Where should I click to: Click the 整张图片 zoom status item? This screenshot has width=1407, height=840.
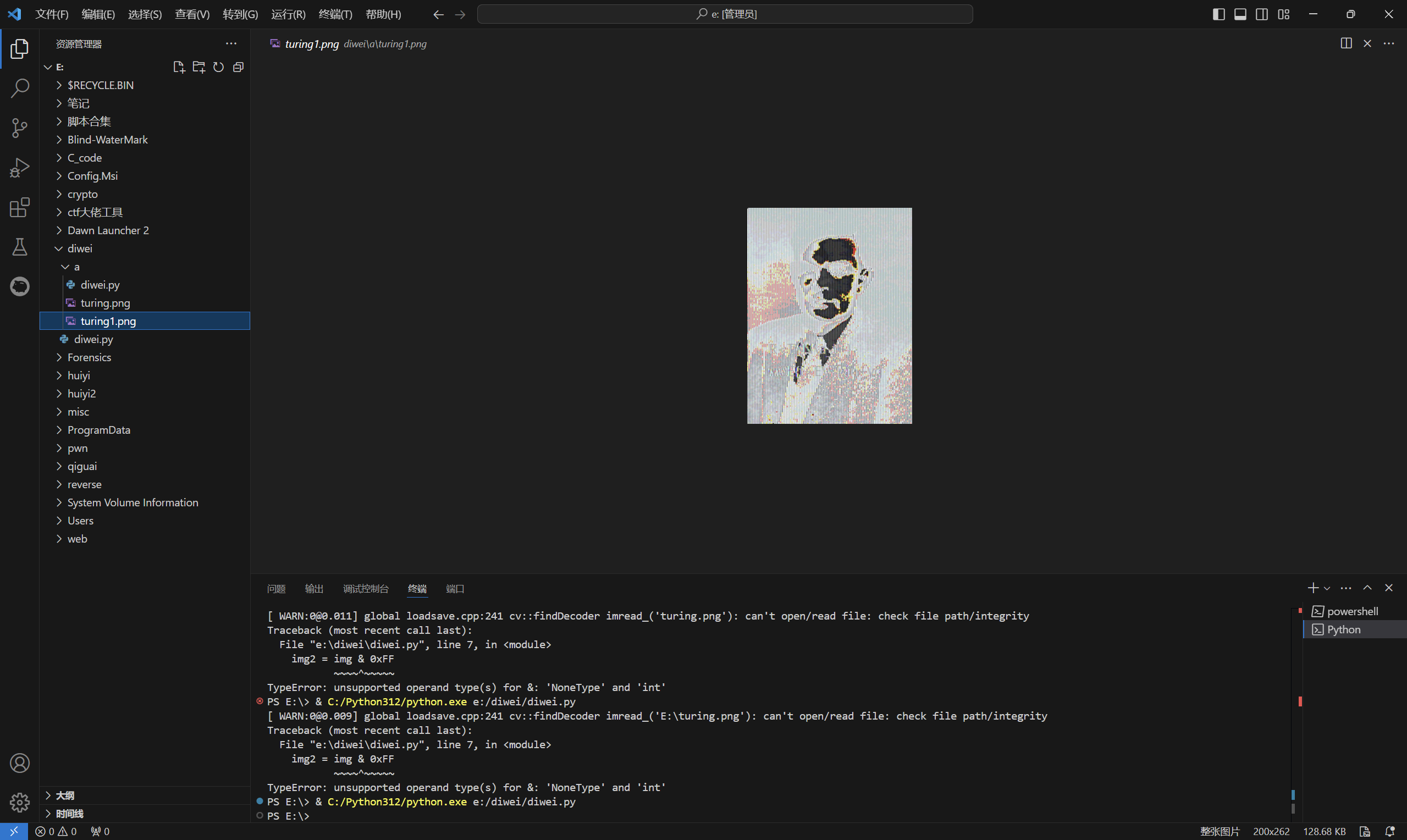[1220, 832]
